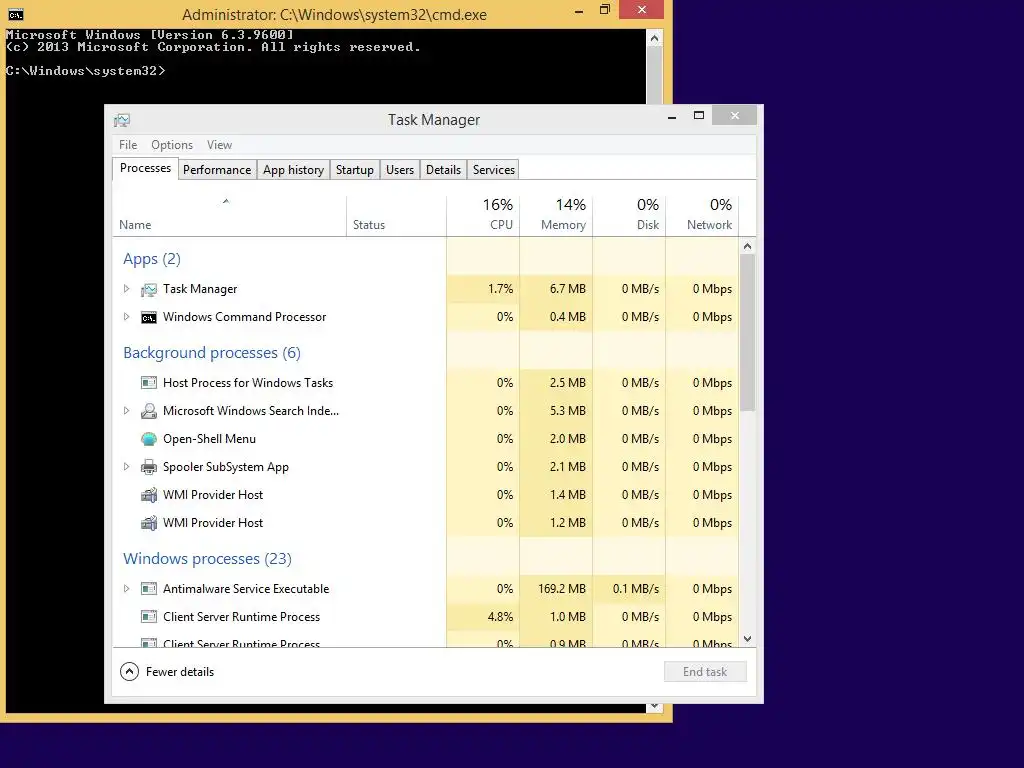The height and width of the screenshot is (768, 1024).
Task: Click the 169.2 MB memory value
Action: (562, 589)
